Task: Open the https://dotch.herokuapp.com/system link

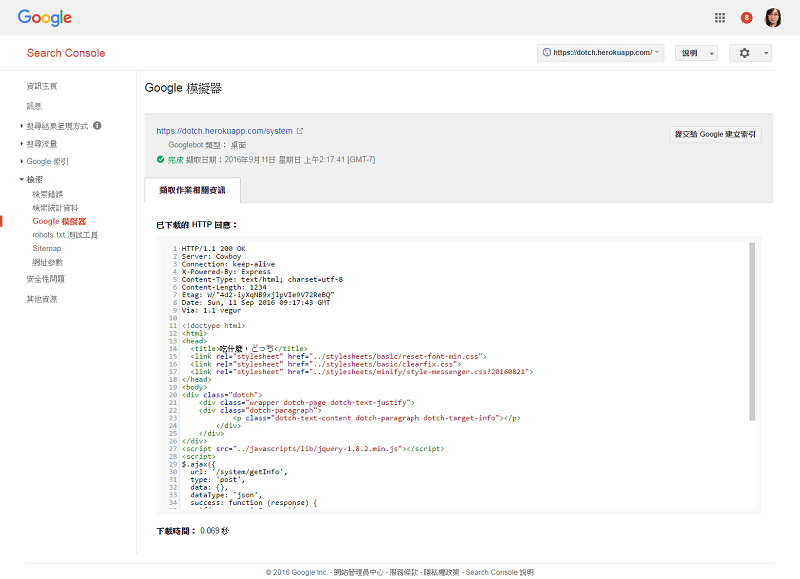Action: pyautogui.click(x=224, y=131)
